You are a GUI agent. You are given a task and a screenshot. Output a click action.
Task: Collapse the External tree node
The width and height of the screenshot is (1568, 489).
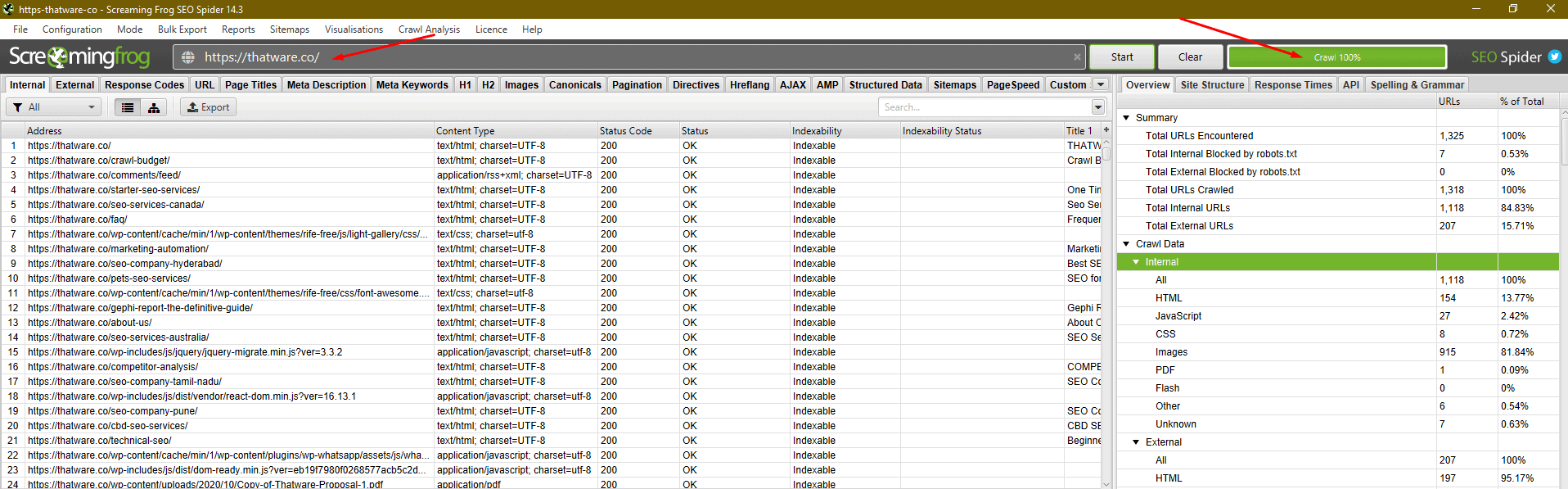click(x=1136, y=442)
